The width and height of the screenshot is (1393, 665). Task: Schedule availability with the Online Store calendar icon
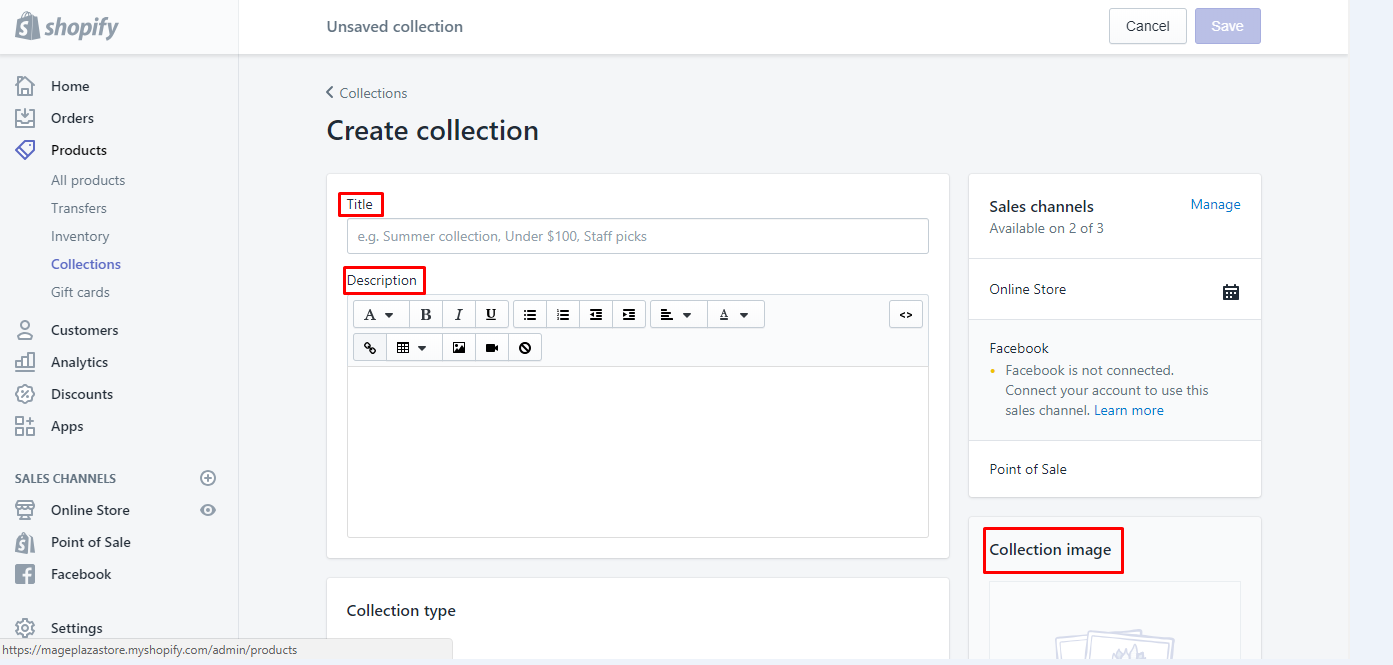[x=1231, y=291]
